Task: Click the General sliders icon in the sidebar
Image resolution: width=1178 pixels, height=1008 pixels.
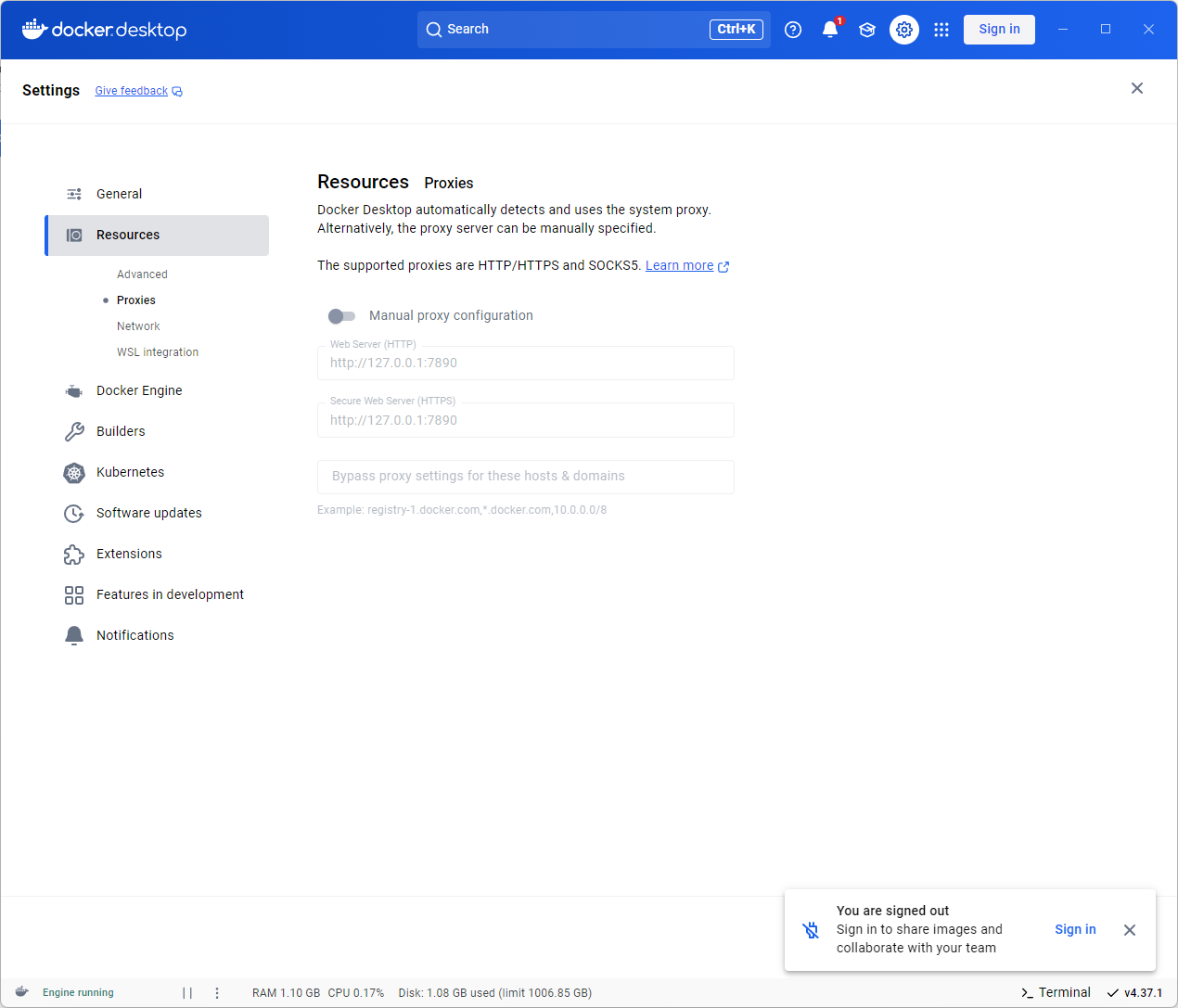Action: [74, 194]
